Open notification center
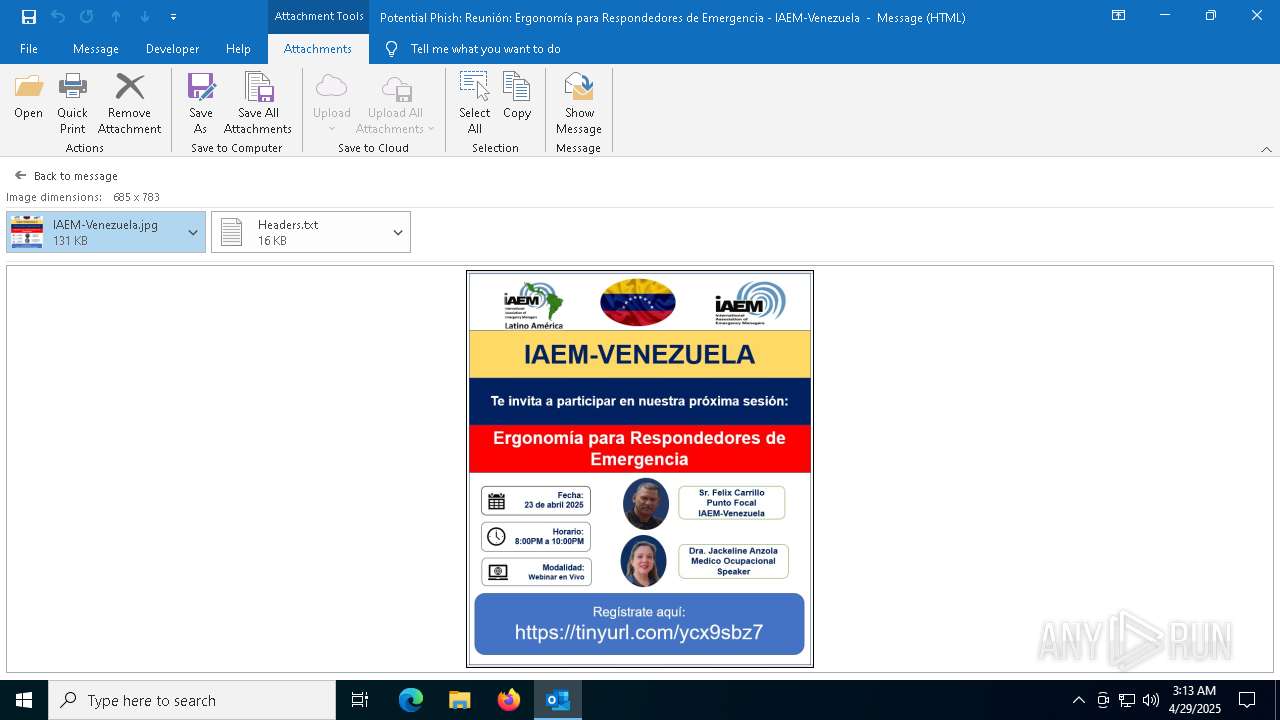This screenshot has width=1280, height=720. [1247, 700]
